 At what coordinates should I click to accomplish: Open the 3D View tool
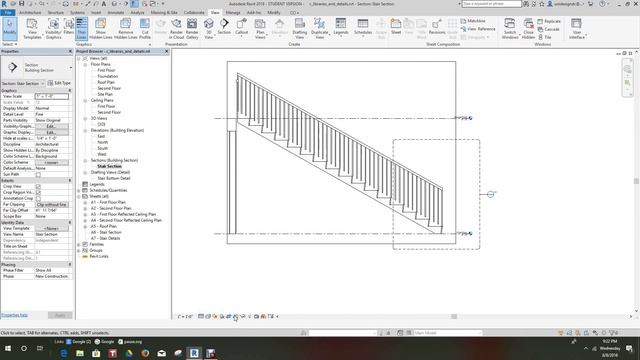tap(209, 29)
